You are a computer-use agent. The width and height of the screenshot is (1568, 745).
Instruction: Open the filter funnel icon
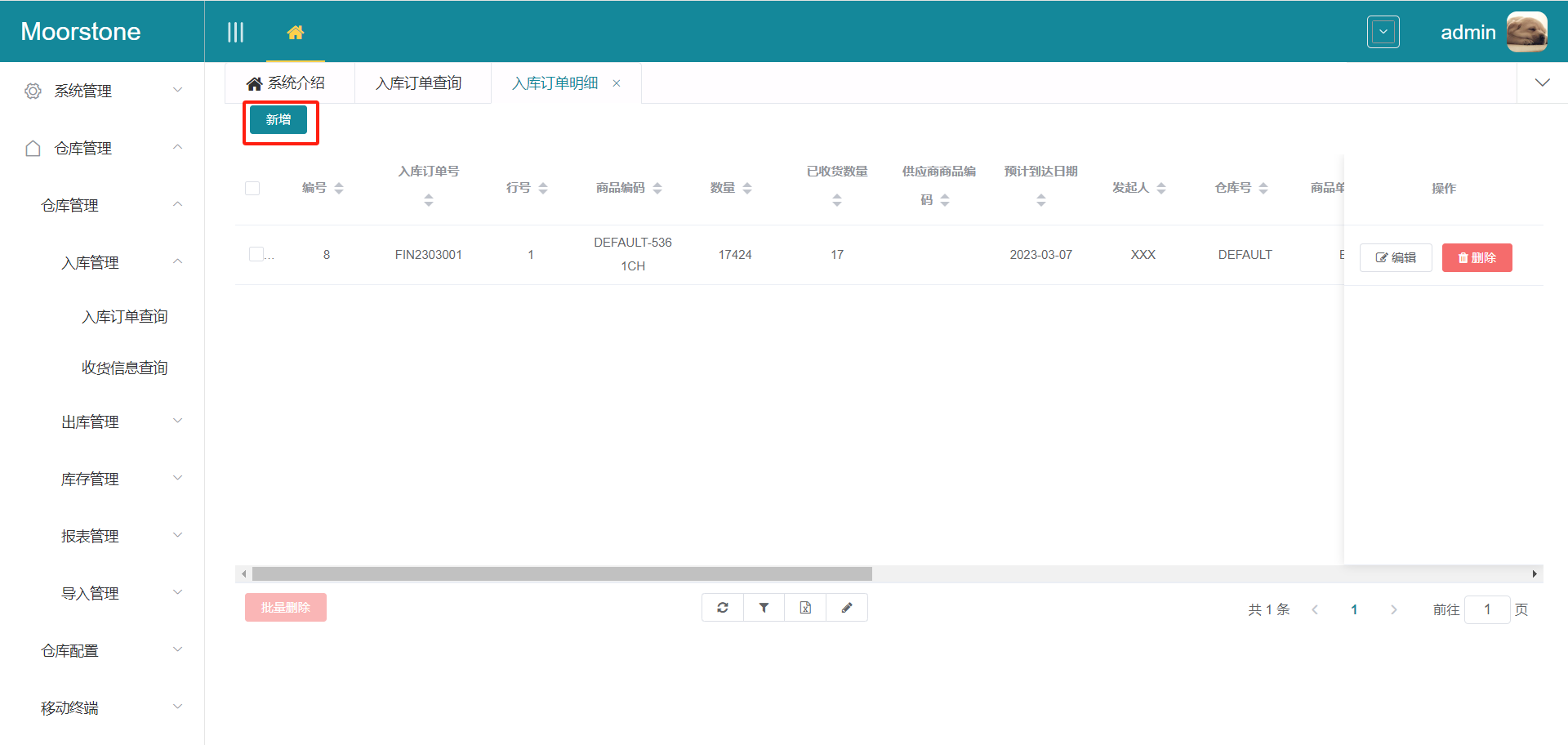[x=764, y=608]
